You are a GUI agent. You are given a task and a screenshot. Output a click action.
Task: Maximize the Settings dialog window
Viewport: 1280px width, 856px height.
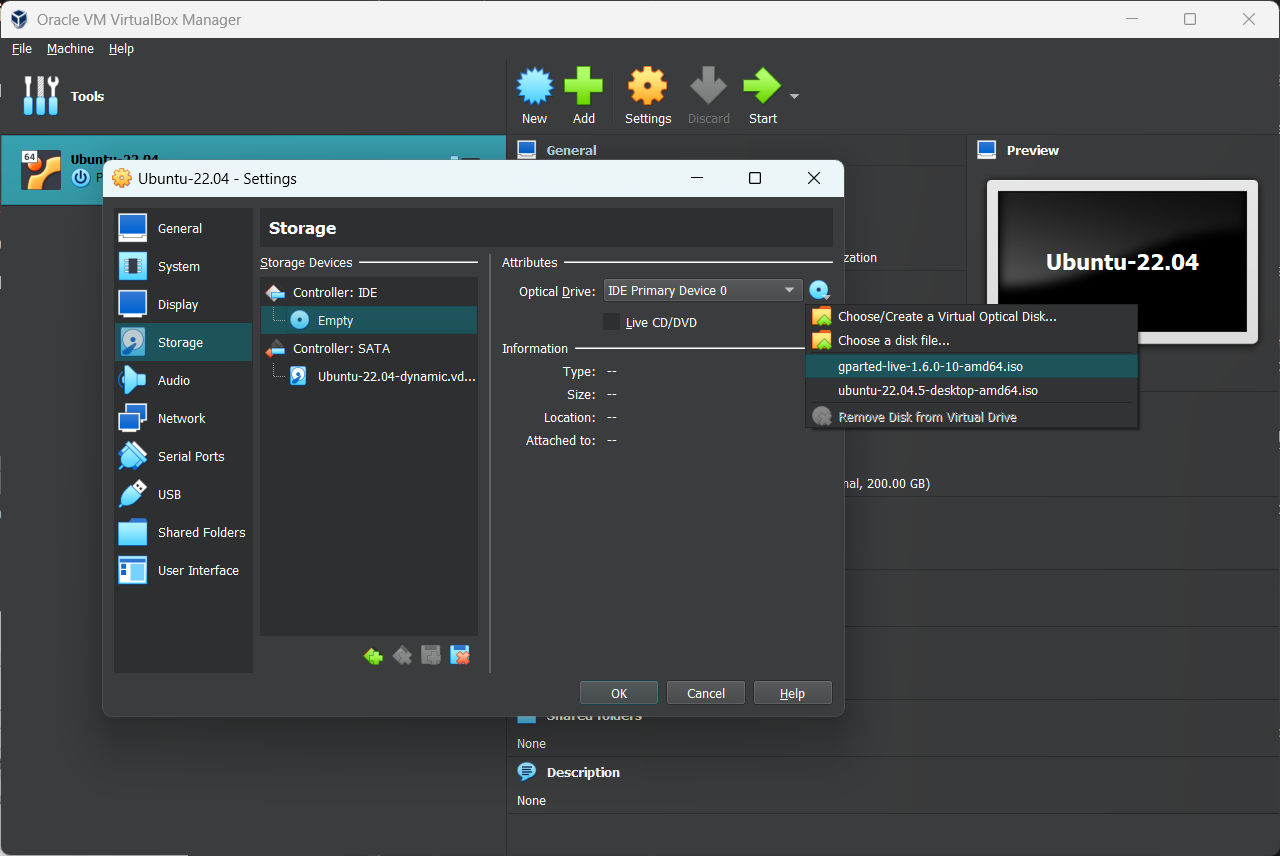(755, 178)
